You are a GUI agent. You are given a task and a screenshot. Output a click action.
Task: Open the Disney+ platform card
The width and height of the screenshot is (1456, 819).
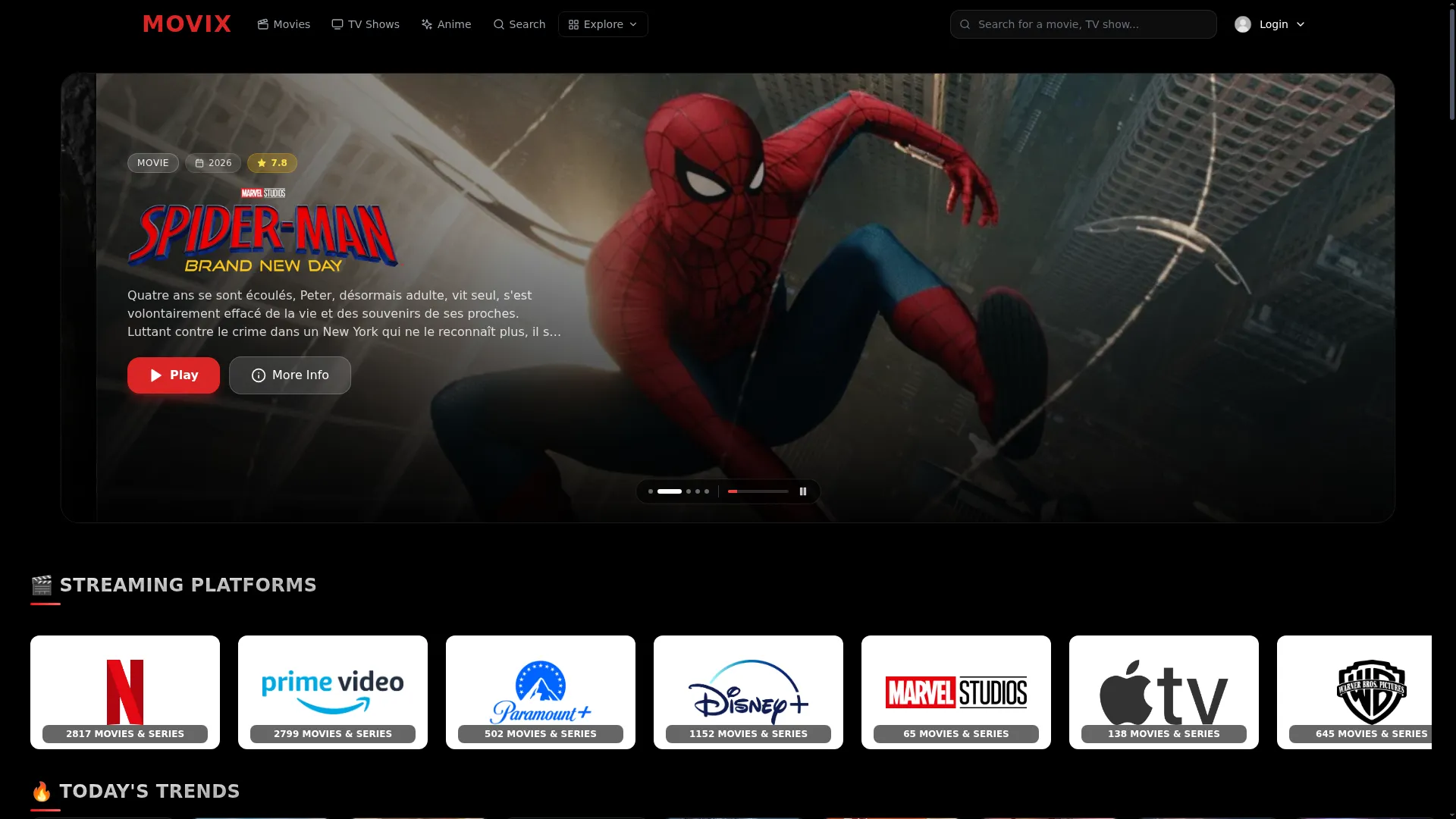(x=748, y=692)
